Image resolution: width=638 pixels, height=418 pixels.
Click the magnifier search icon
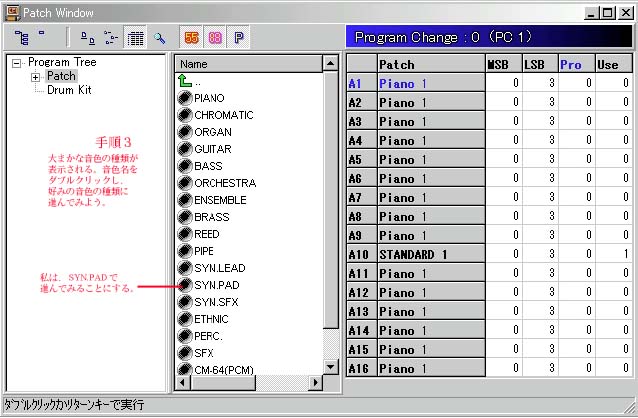pos(158,37)
